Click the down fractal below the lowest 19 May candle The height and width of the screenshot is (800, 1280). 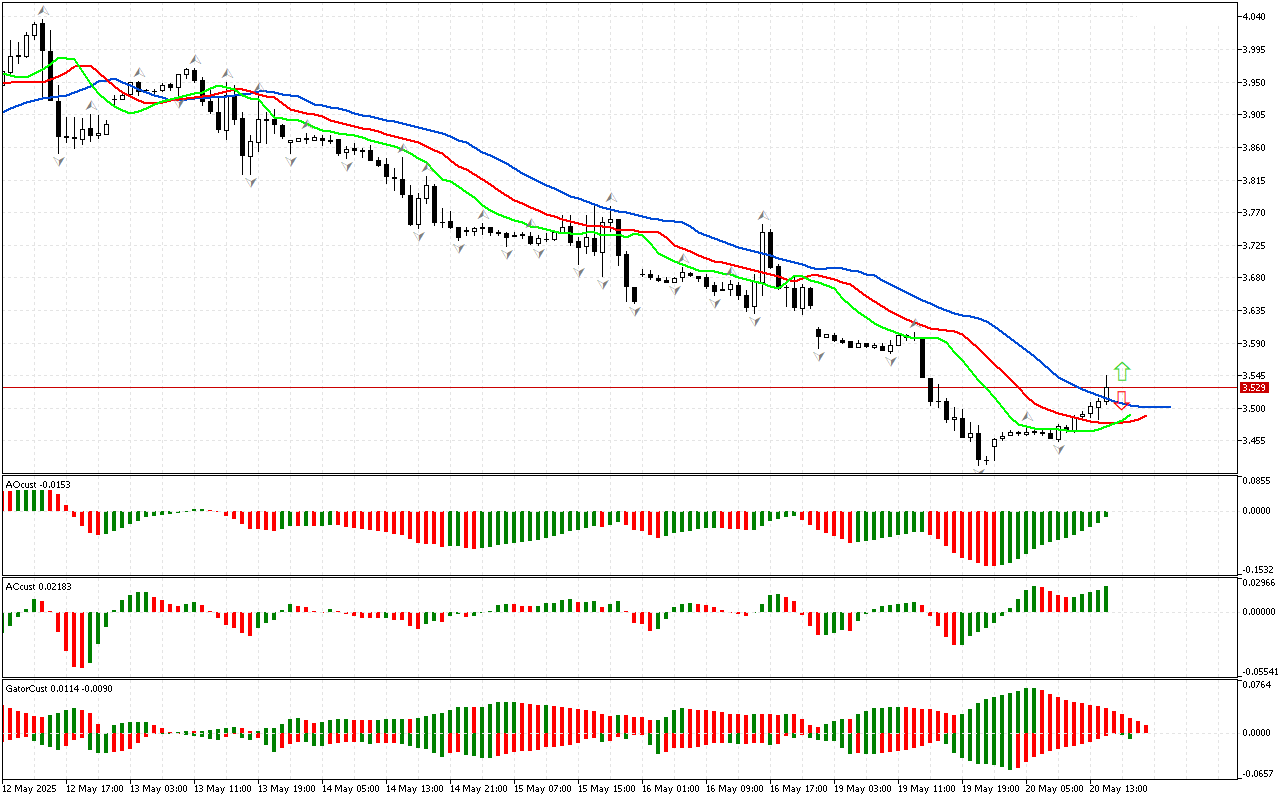pos(981,469)
